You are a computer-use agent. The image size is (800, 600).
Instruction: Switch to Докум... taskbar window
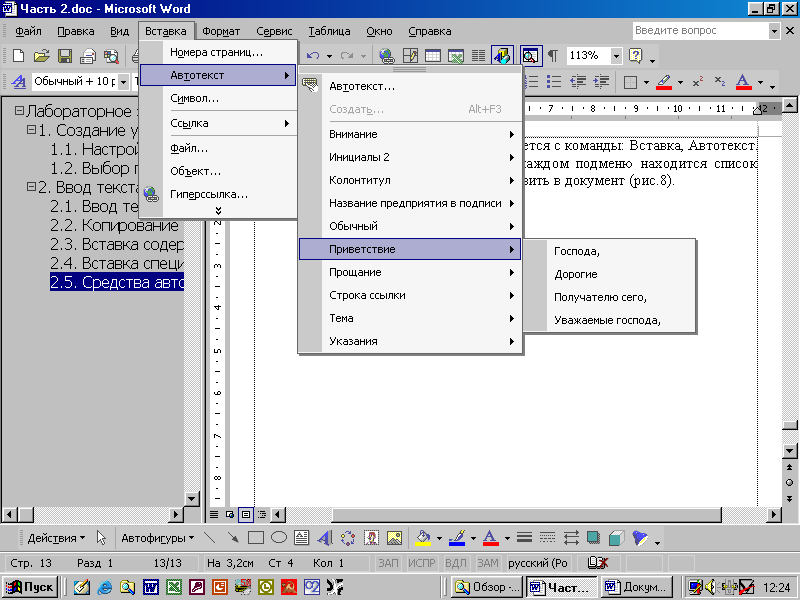pyautogui.click(x=636, y=587)
